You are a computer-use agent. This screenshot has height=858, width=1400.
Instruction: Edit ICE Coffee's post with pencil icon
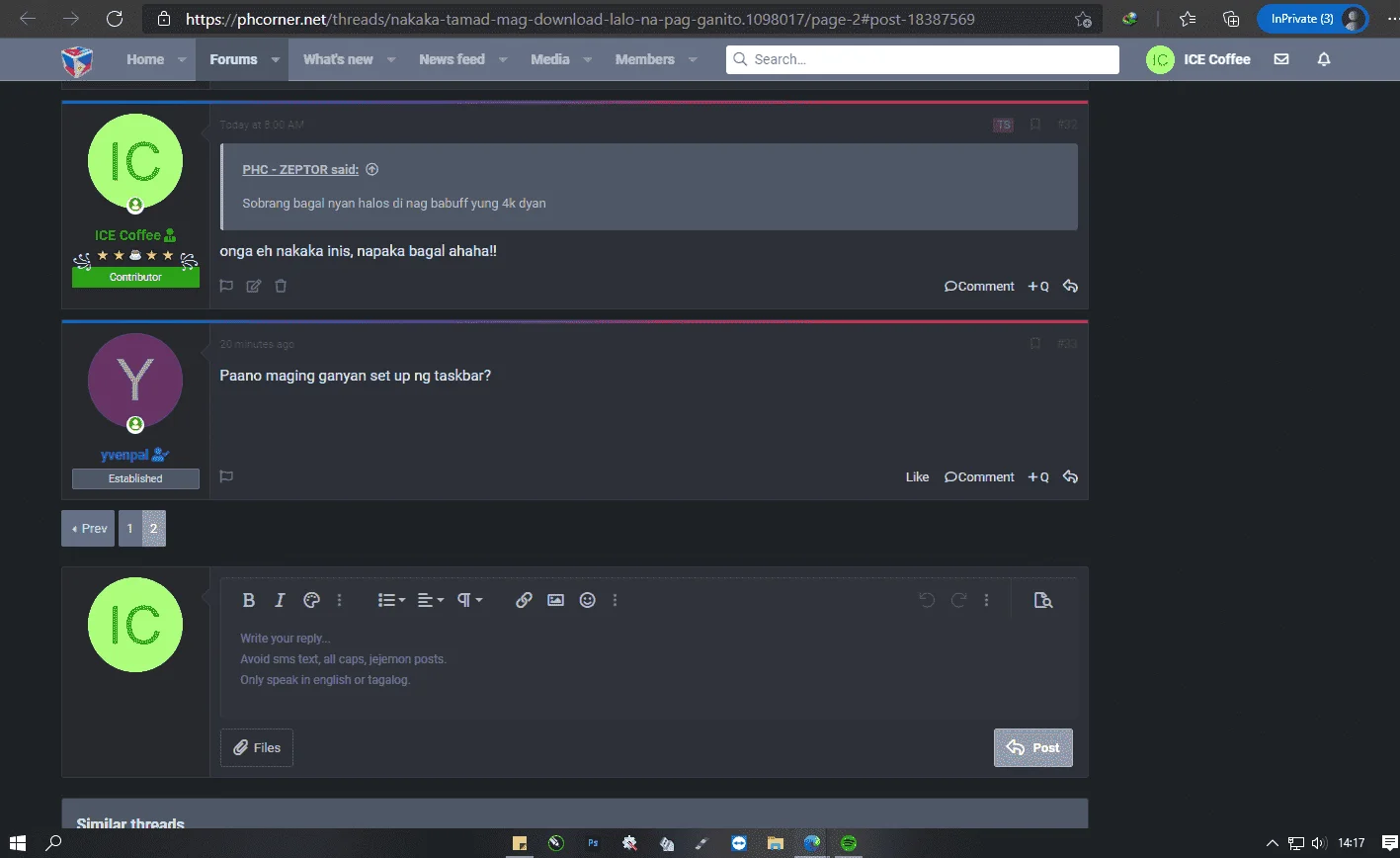click(254, 286)
